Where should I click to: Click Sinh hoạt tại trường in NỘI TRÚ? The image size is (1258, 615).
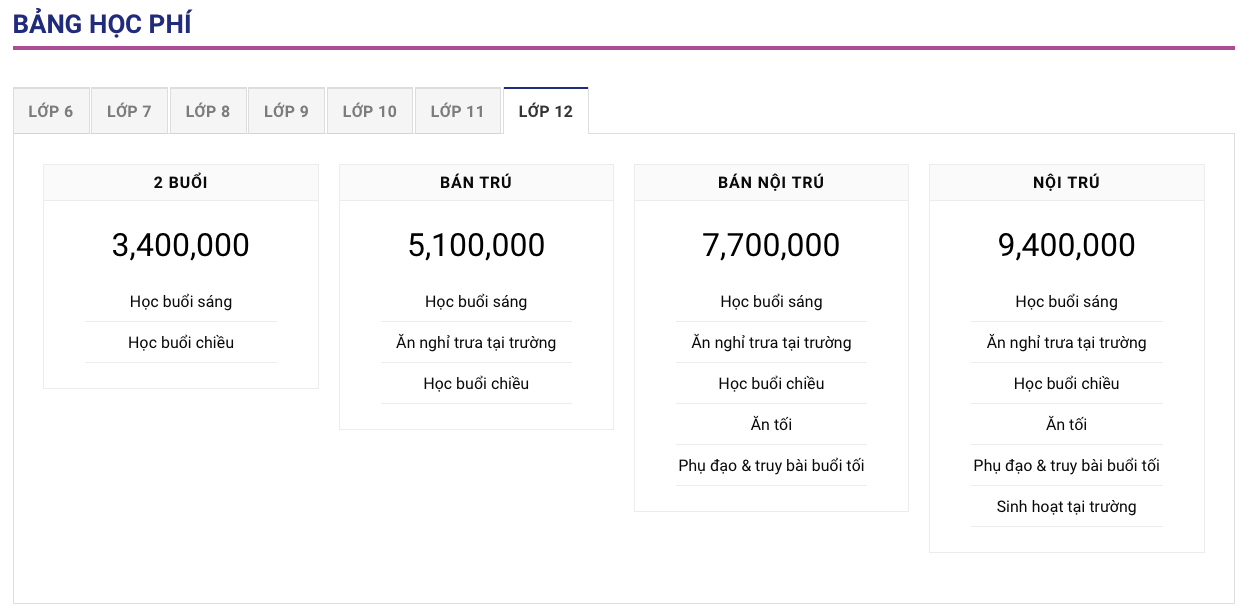1066,507
